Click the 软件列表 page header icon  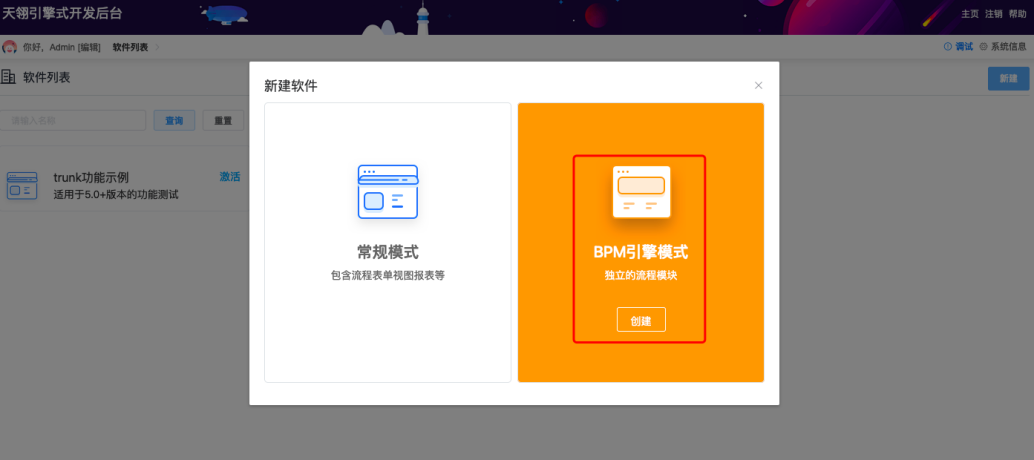point(9,77)
